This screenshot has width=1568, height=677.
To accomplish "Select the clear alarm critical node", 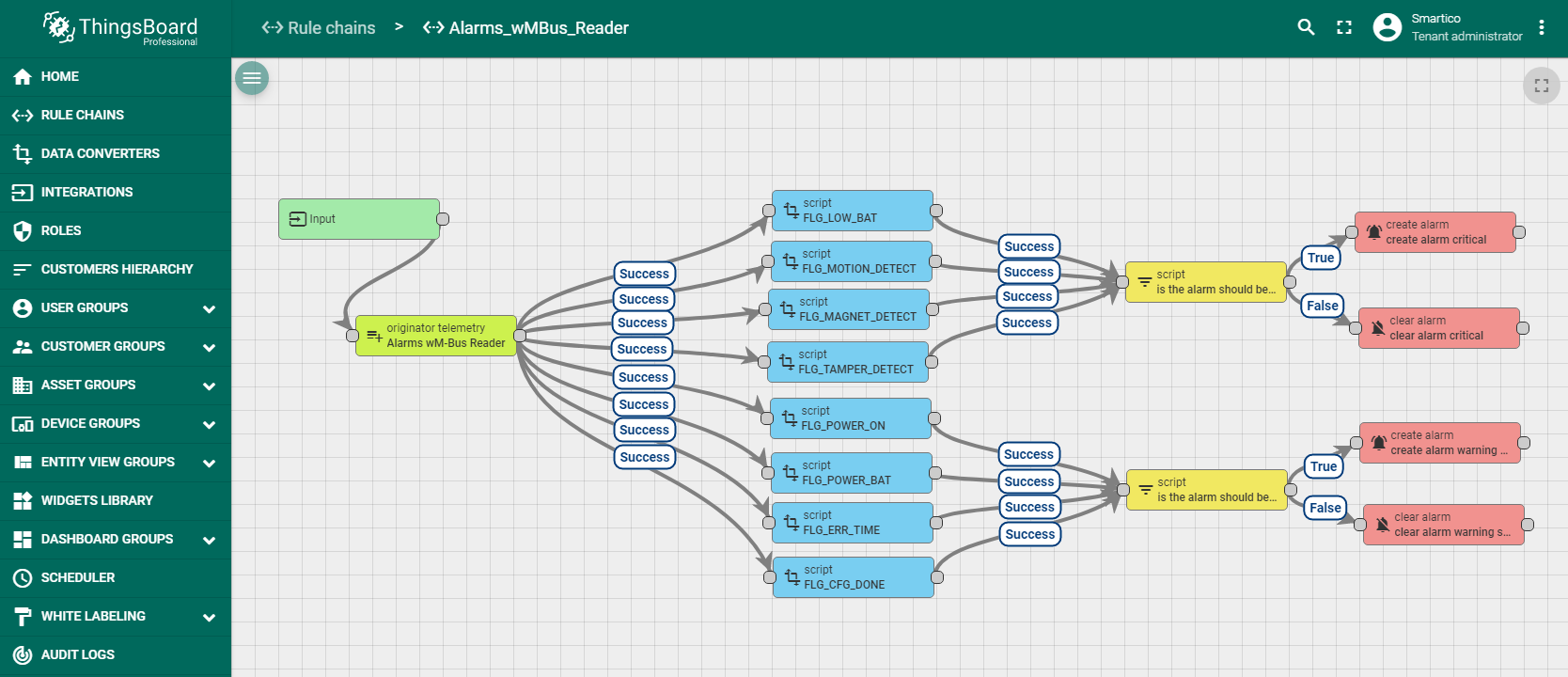I will point(1438,328).
